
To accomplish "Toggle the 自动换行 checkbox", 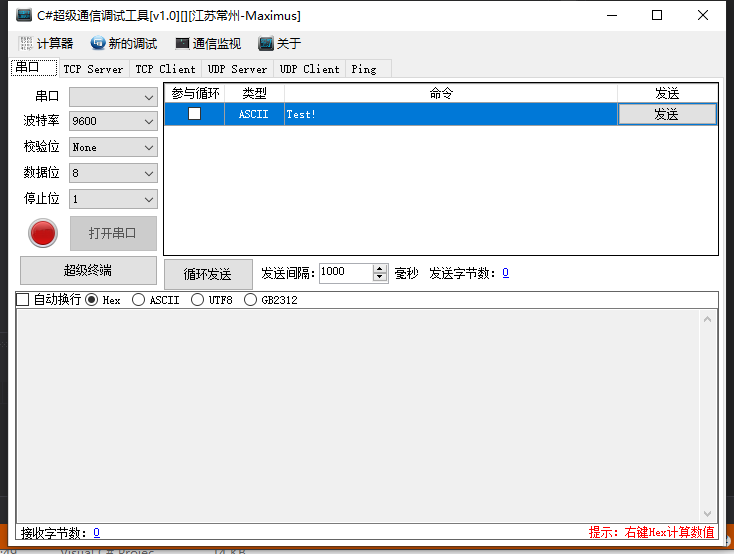I will [x=23, y=300].
